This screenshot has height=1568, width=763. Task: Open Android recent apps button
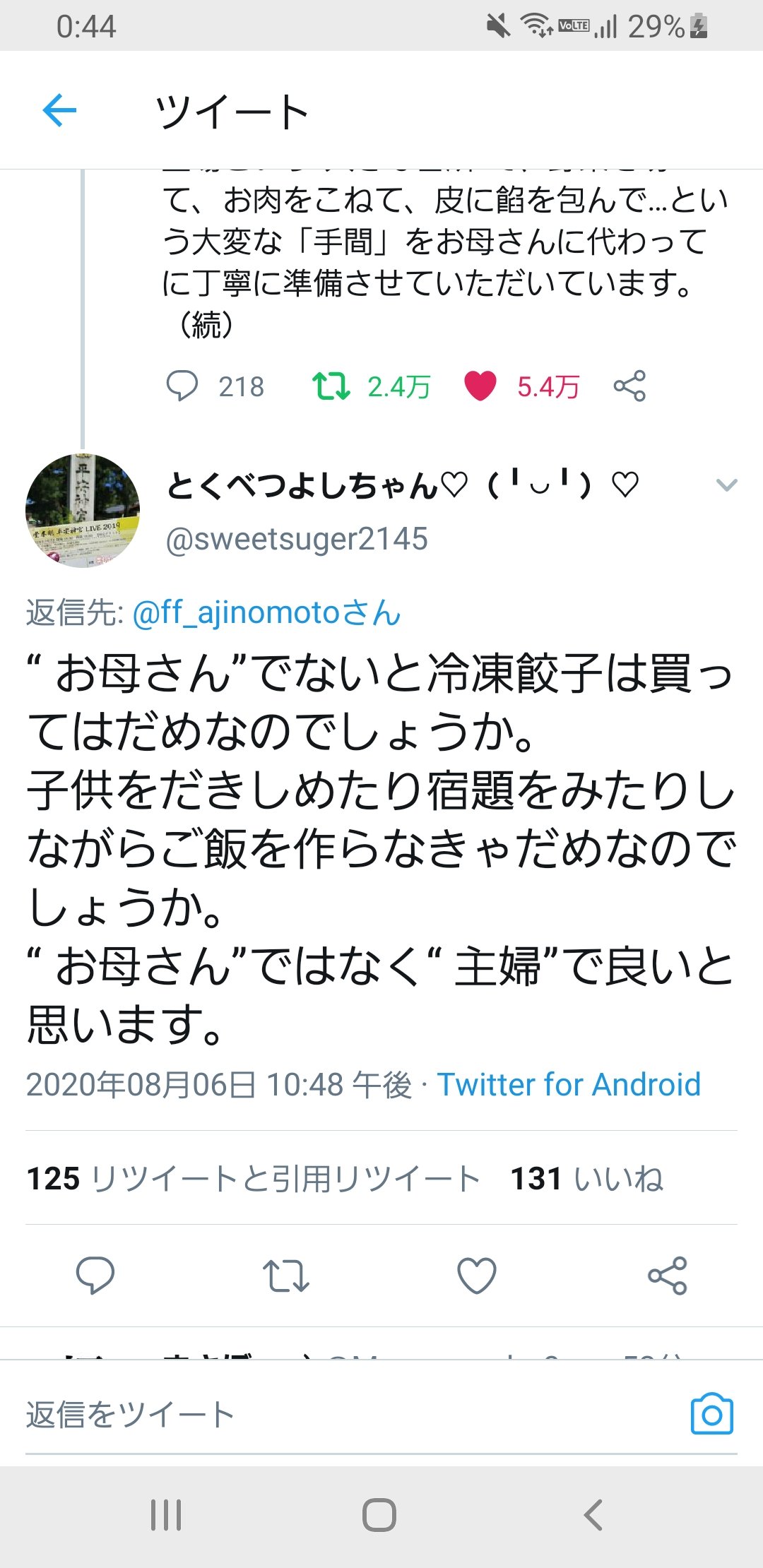click(x=166, y=1515)
